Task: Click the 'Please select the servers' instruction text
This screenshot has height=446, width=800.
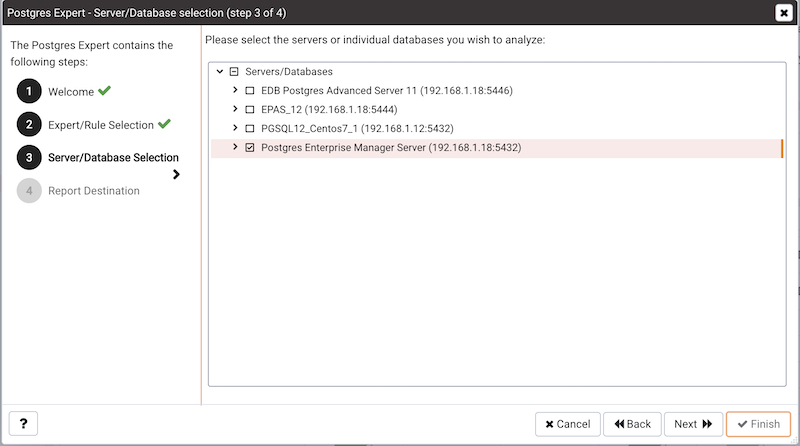Action: pos(375,40)
